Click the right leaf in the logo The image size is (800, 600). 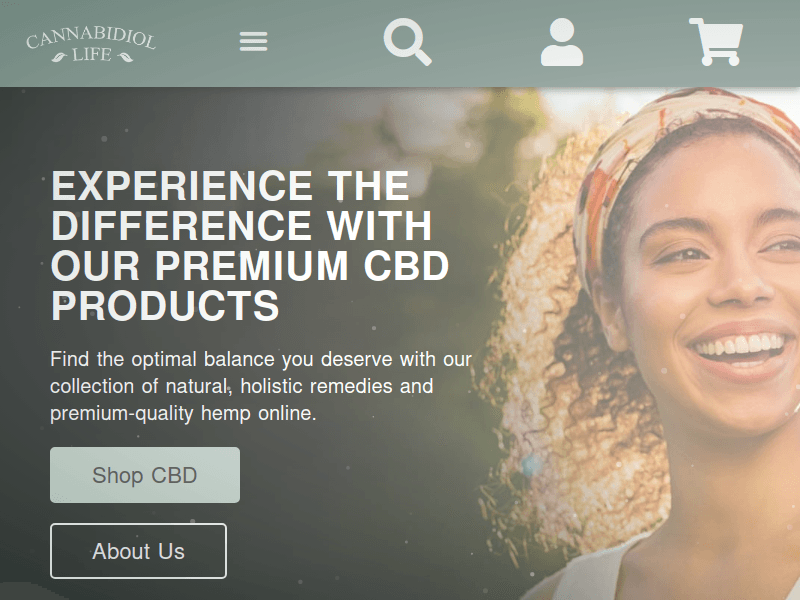point(125,57)
